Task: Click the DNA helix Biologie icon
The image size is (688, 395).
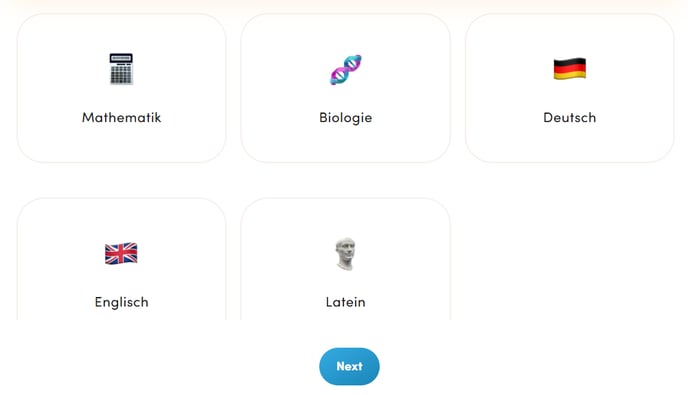Action: [346, 69]
